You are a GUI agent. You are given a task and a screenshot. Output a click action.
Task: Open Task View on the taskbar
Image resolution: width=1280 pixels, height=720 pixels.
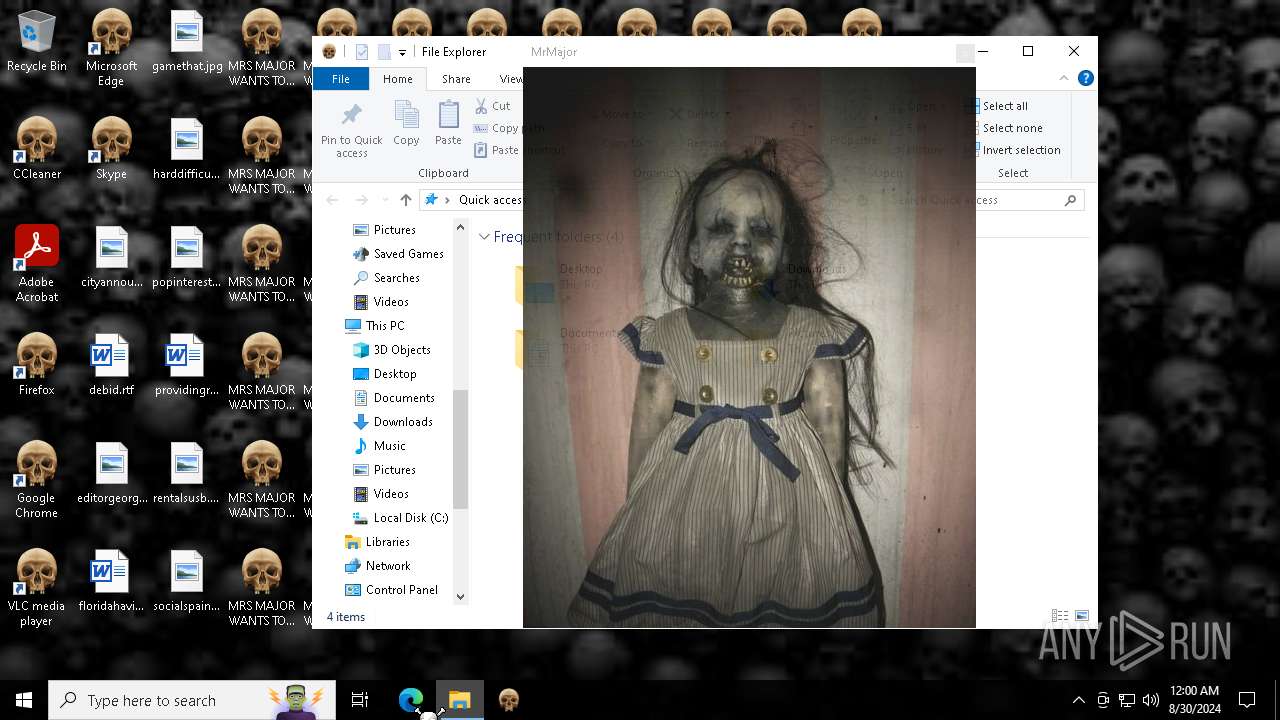360,700
